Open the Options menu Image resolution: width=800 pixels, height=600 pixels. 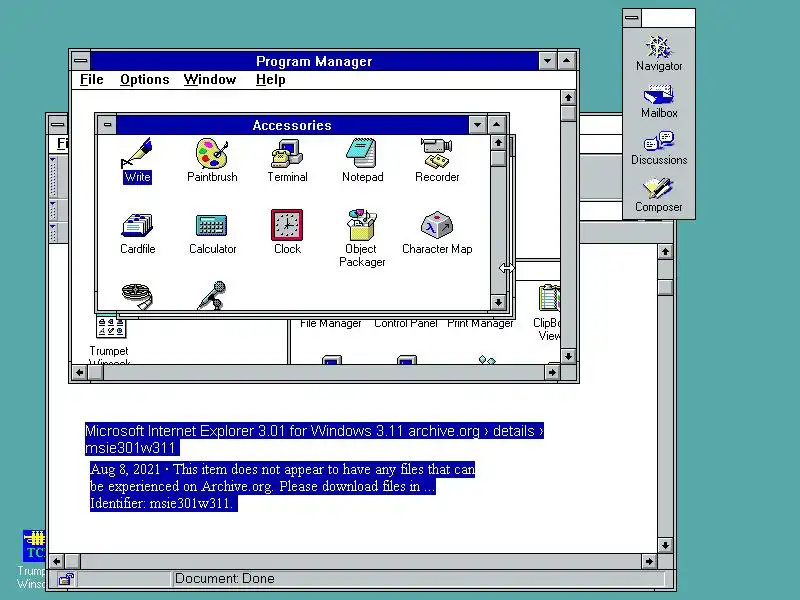[144, 80]
